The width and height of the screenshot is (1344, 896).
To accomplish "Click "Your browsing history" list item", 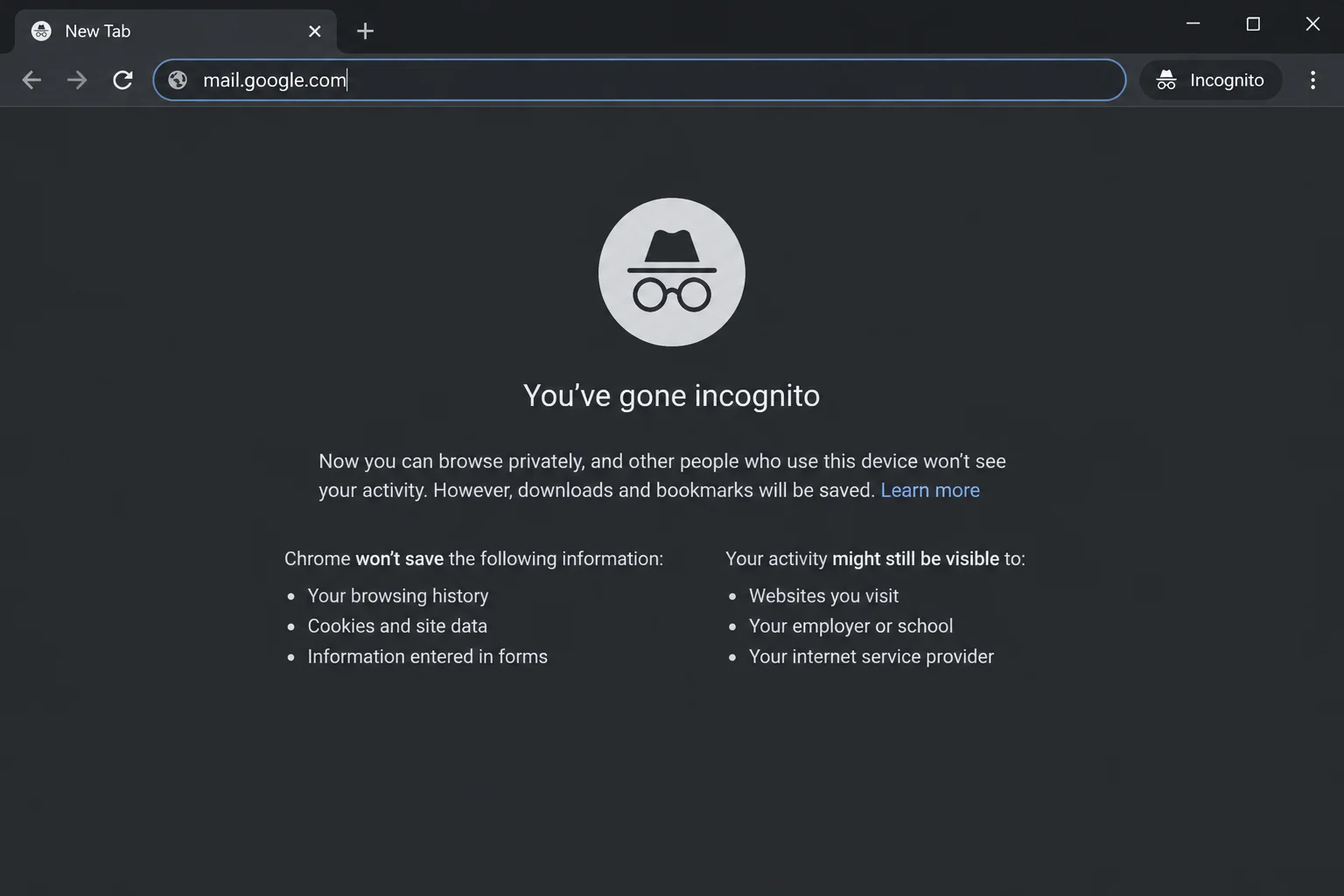I will (398, 596).
